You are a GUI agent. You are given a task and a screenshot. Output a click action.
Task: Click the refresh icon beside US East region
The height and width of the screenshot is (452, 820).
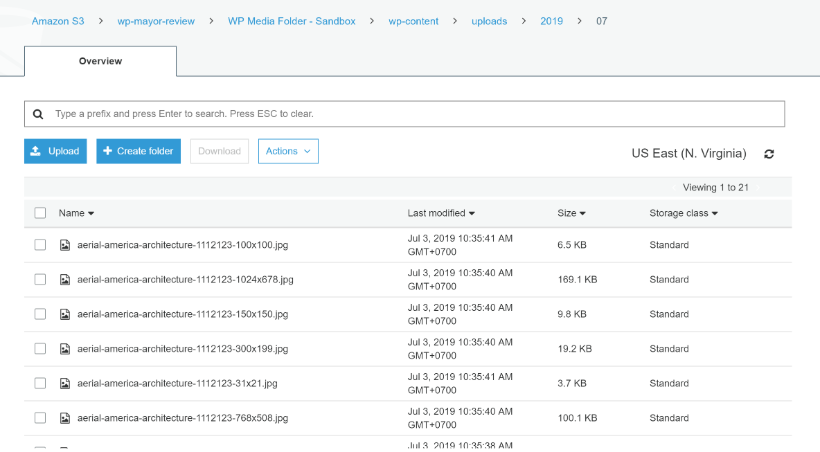point(769,154)
